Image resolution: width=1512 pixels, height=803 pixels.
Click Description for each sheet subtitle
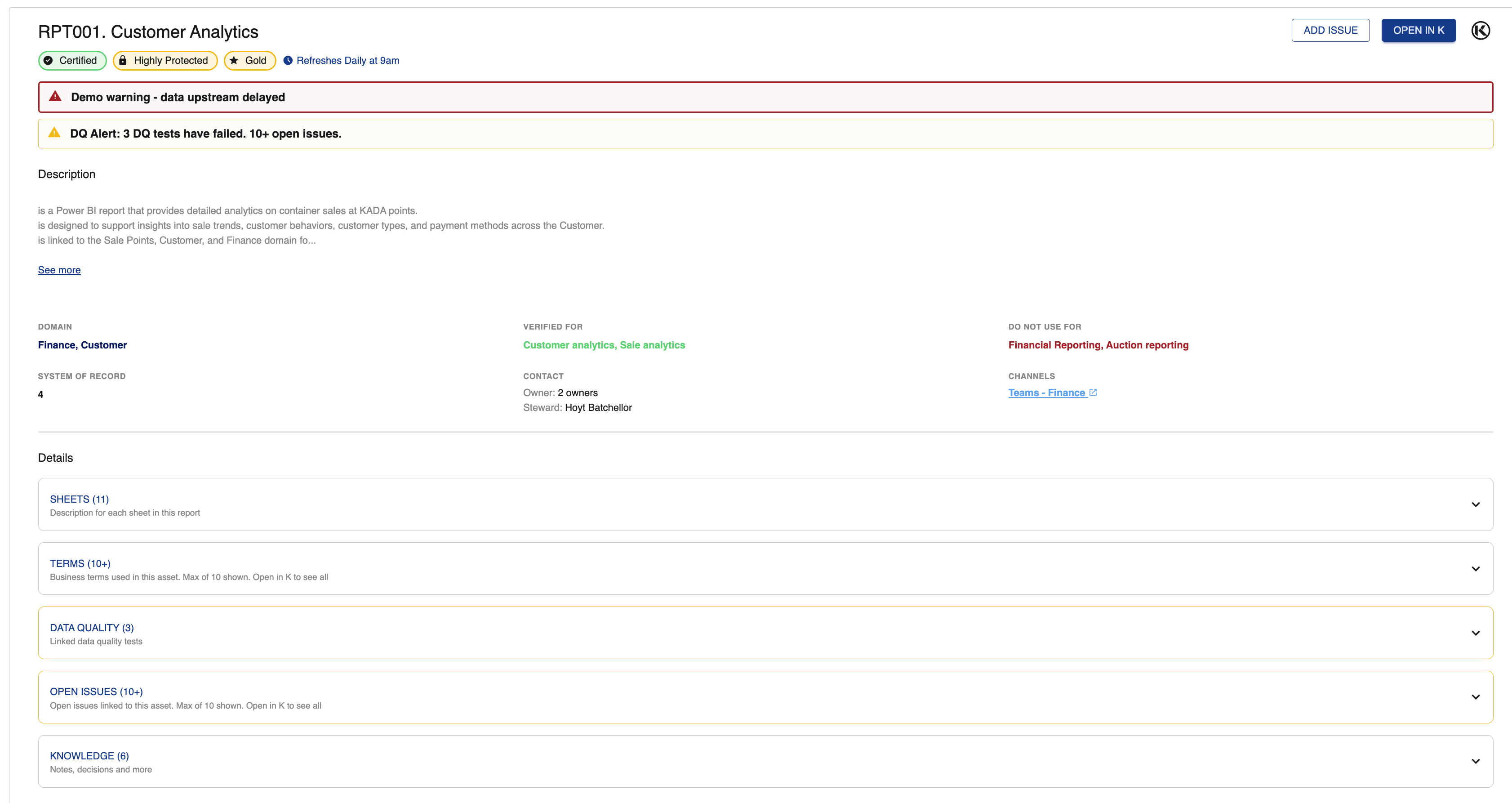pos(125,513)
